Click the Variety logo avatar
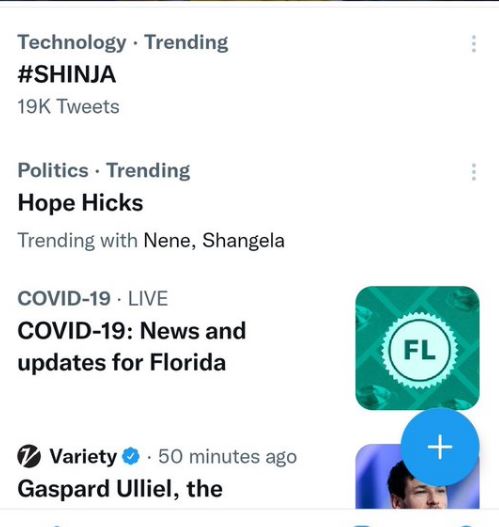This screenshot has width=499, height=527. (x=29, y=456)
